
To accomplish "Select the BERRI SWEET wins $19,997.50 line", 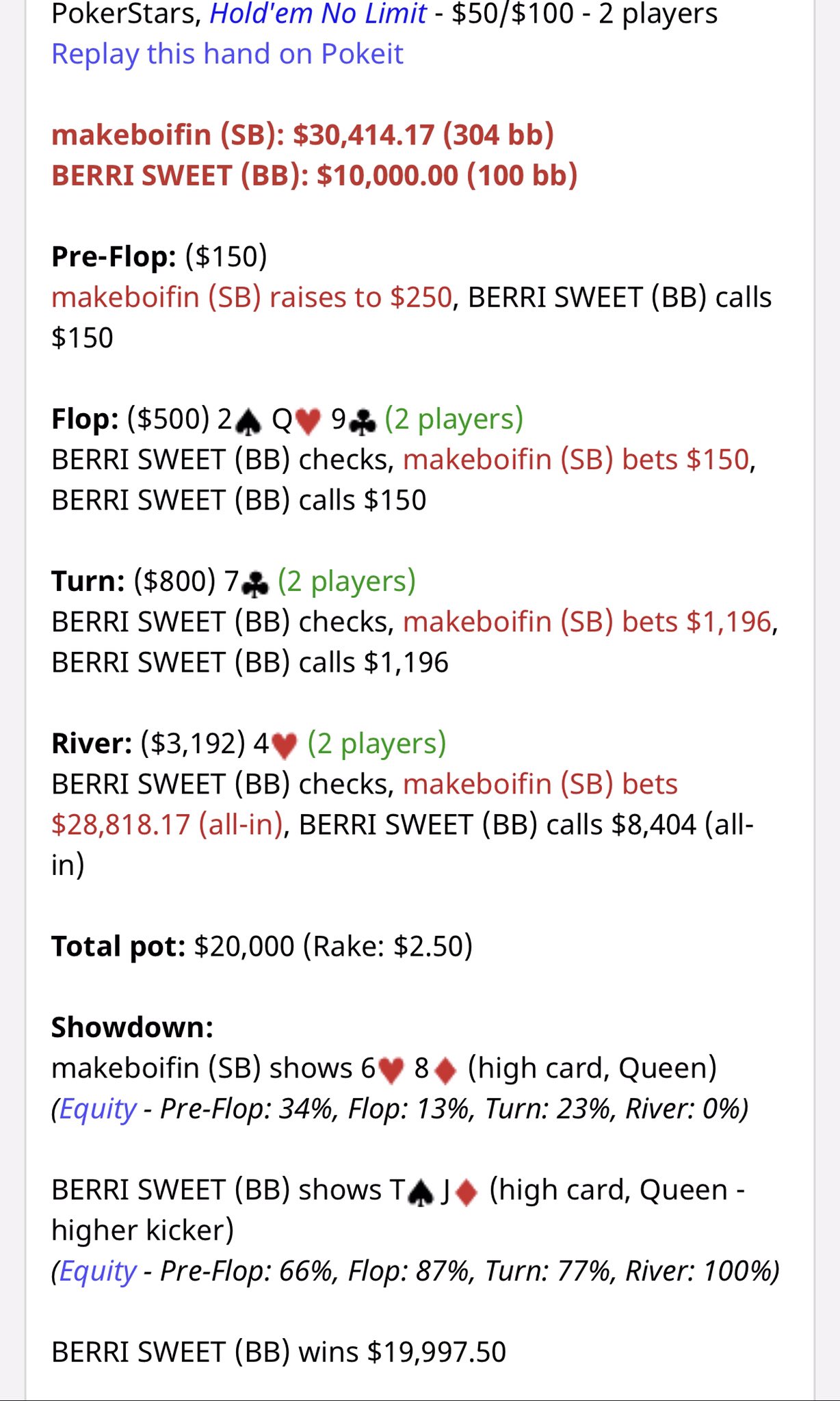I will pyautogui.click(x=278, y=1352).
